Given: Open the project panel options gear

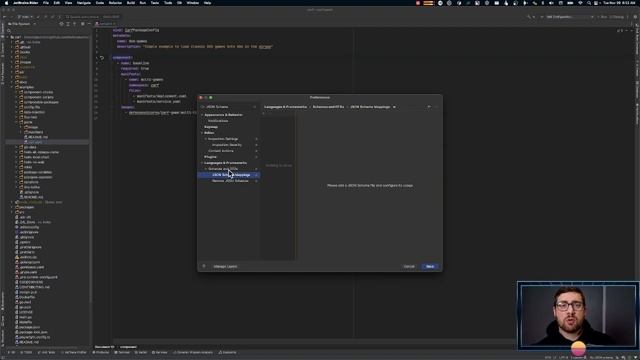Looking at the screenshot, I should click(82, 24).
